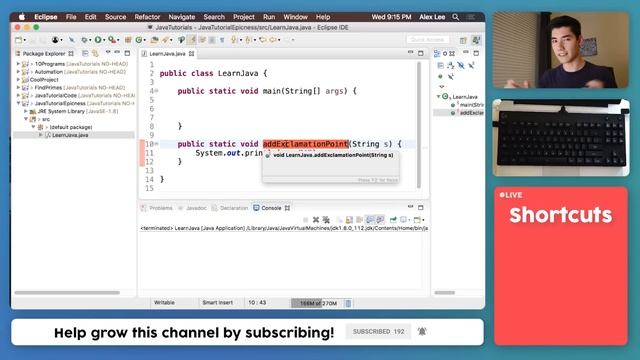
Task: Click Collapse All in Package Explorer
Action: tap(85, 53)
